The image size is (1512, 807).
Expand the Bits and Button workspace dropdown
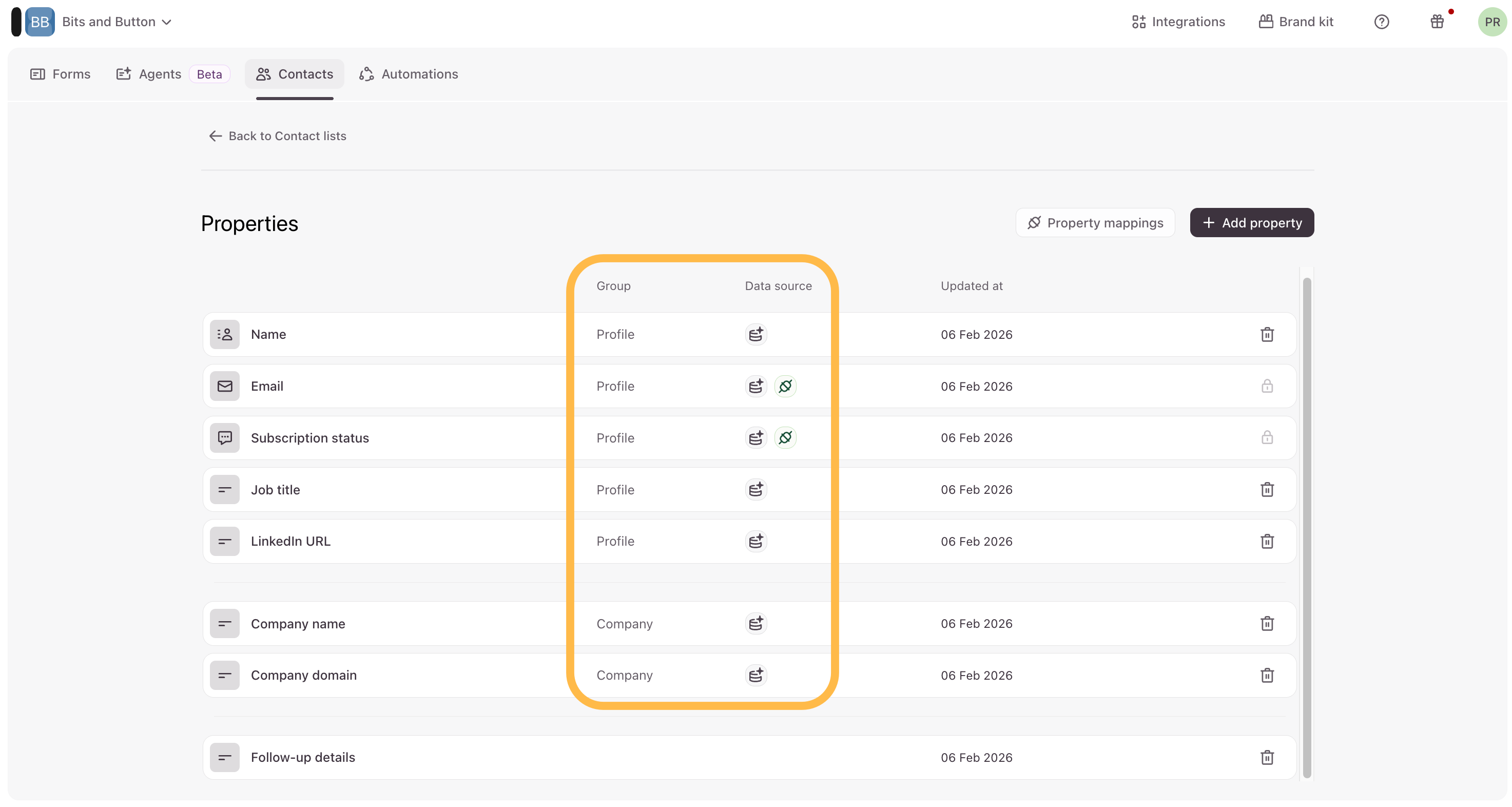coord(116,22)
